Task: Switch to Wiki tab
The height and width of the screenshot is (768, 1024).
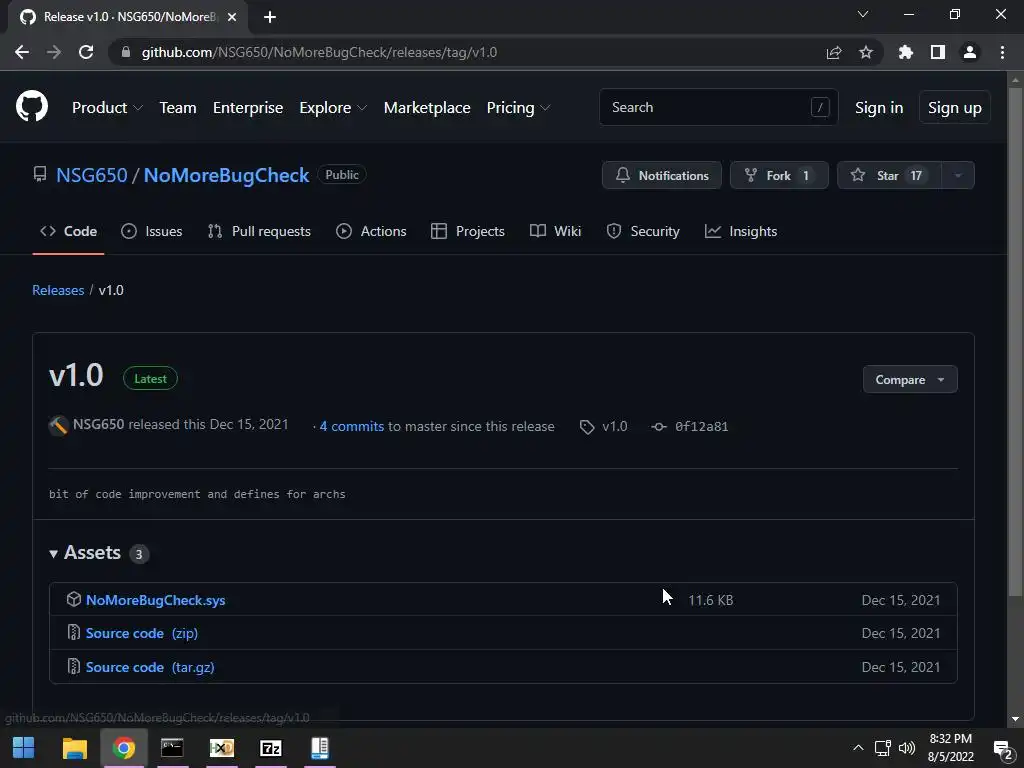Action: click(555, 231)
